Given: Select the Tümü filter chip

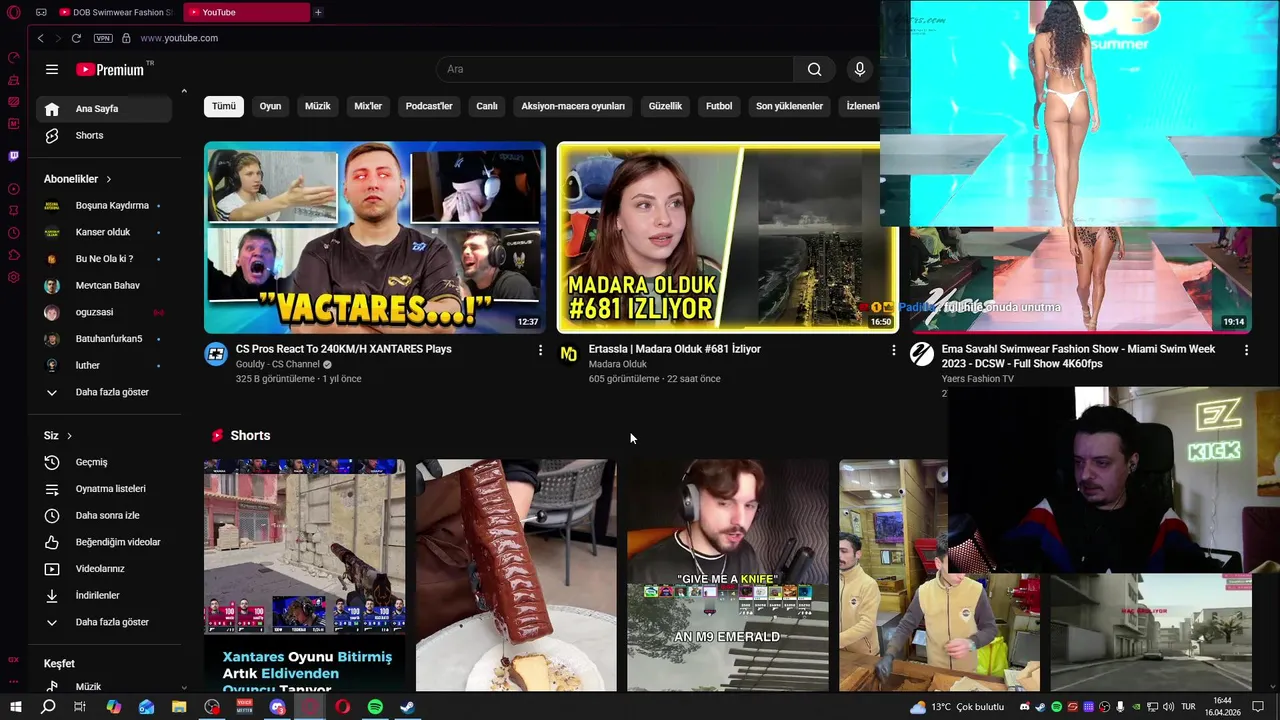Looking at the screenshot, I should 224,106.
